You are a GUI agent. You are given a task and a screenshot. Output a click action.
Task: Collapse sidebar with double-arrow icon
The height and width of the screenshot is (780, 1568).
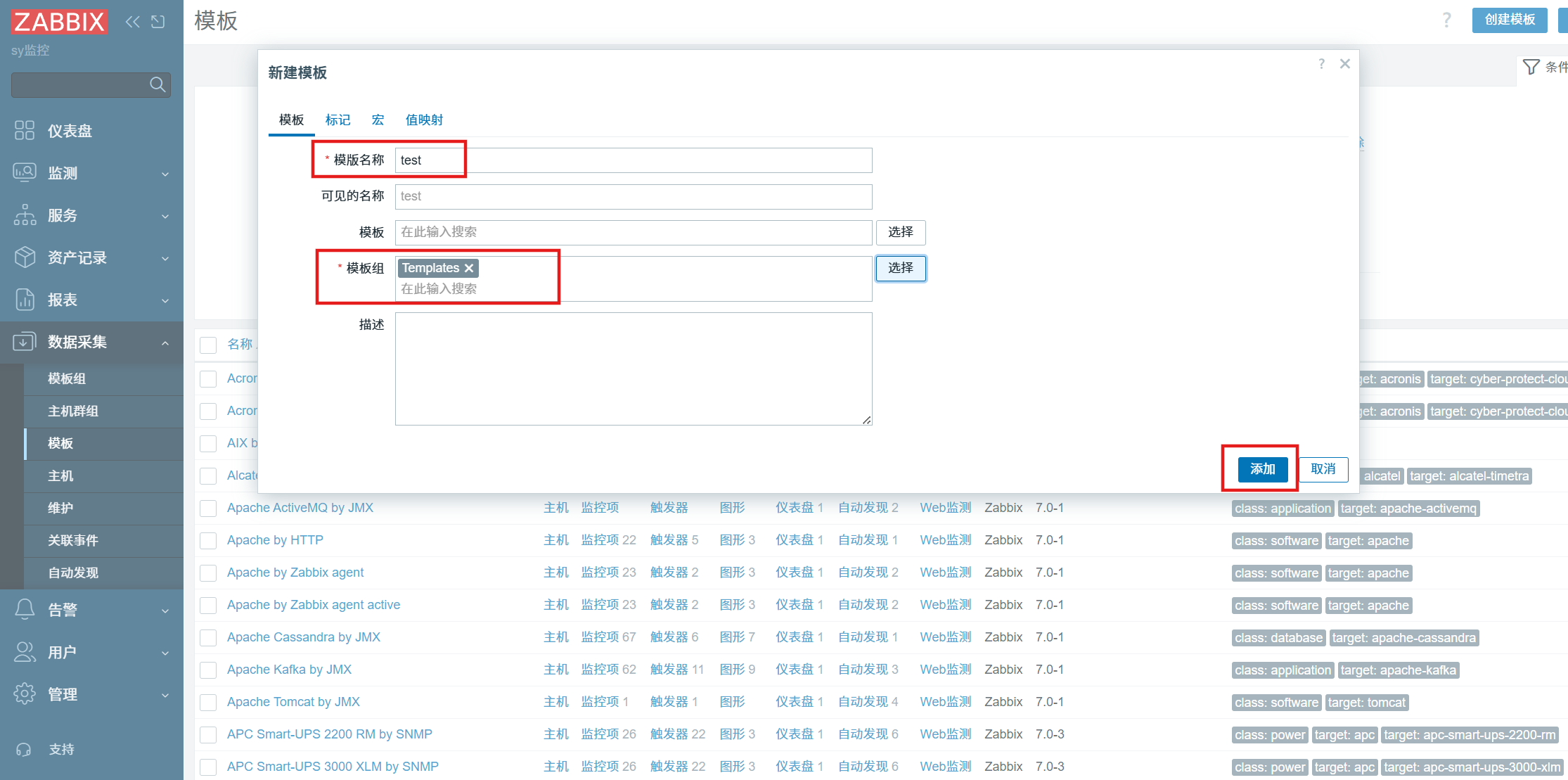click(x=132, y=22)
